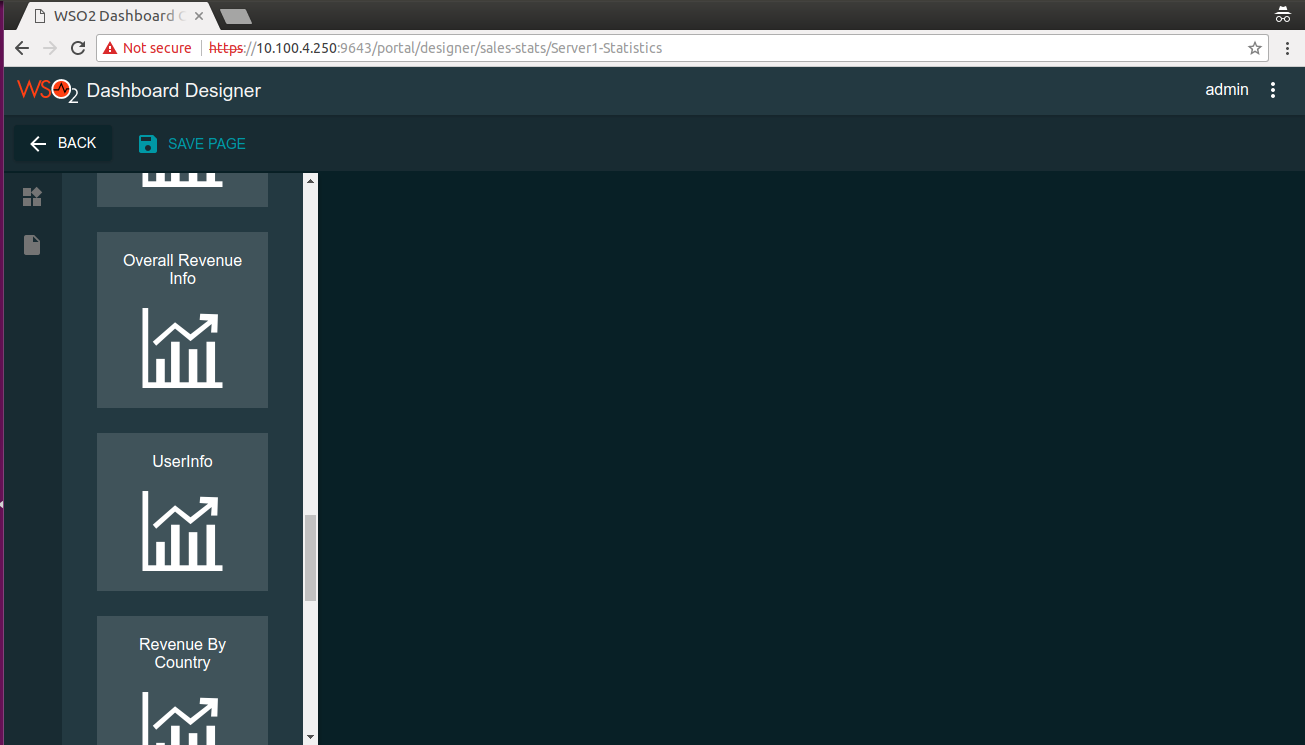The width and height of the screenshot is (1305, 745).
Task: Click the WSO2 logo in the header
Action: click(x=46, y=90)
